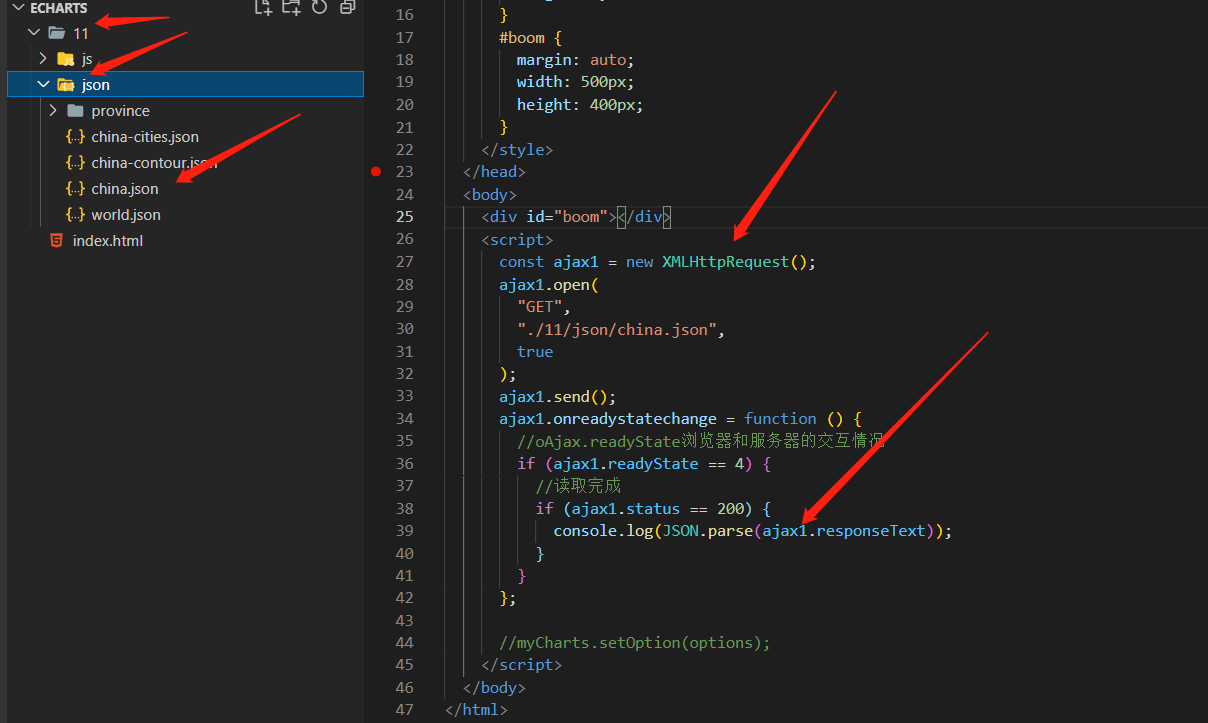This screenshot has width=1208, height=723.
Task: Click the <script> opening tag
Action: coord(517,240)
